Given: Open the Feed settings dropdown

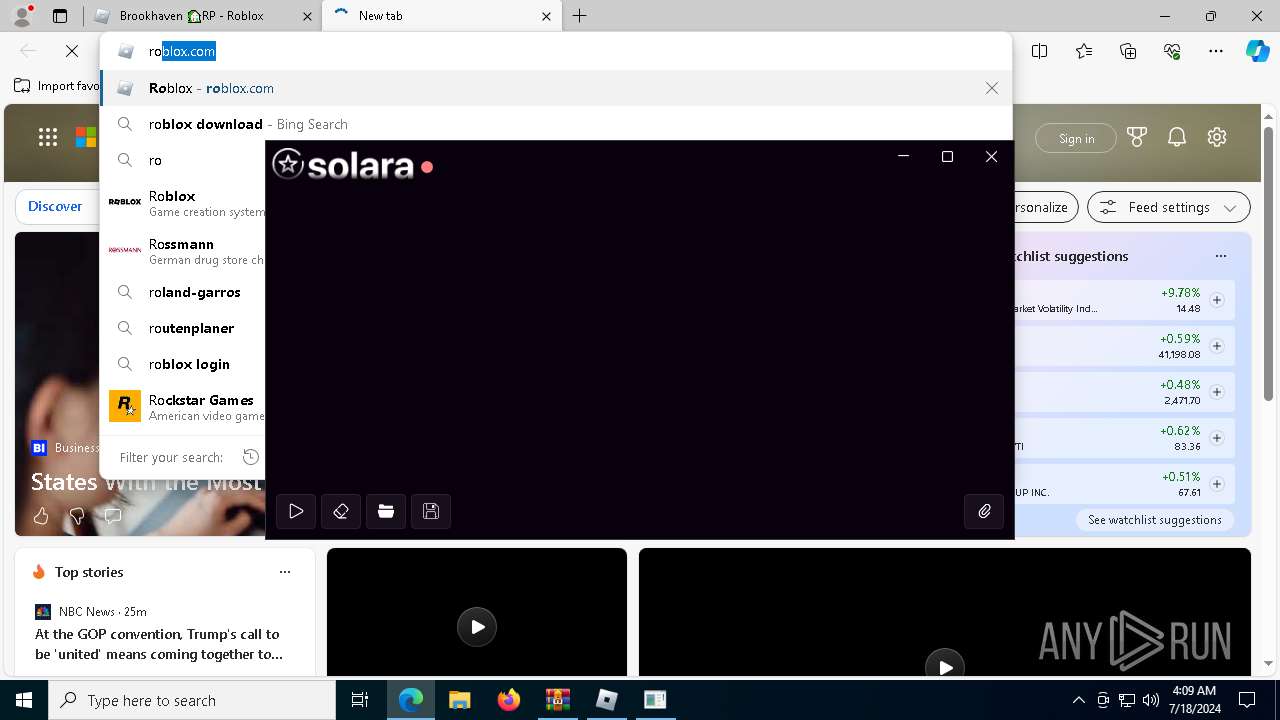Looking at the screenshot, I should tap(1168, 207).
